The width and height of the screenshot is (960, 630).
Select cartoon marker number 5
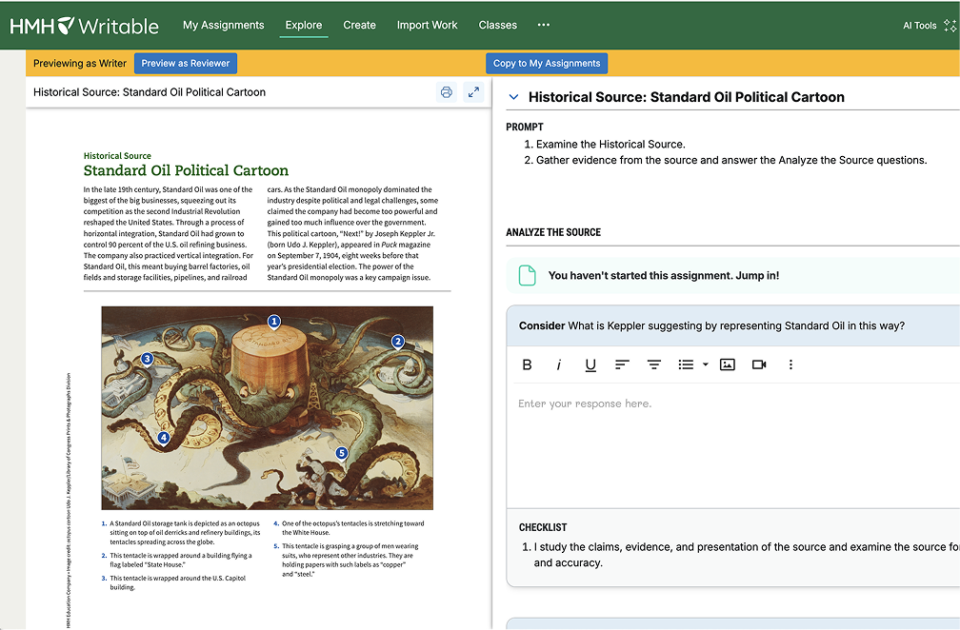pyautogui.click(x=342, y=453)
